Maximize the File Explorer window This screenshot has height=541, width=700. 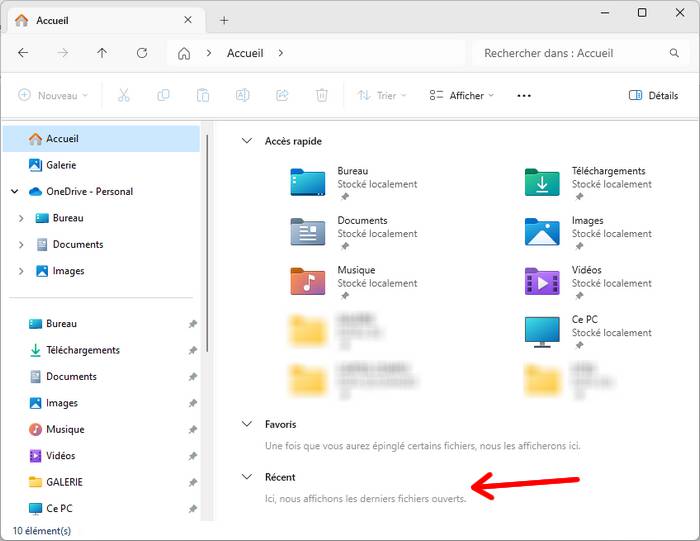coord(642,12)
